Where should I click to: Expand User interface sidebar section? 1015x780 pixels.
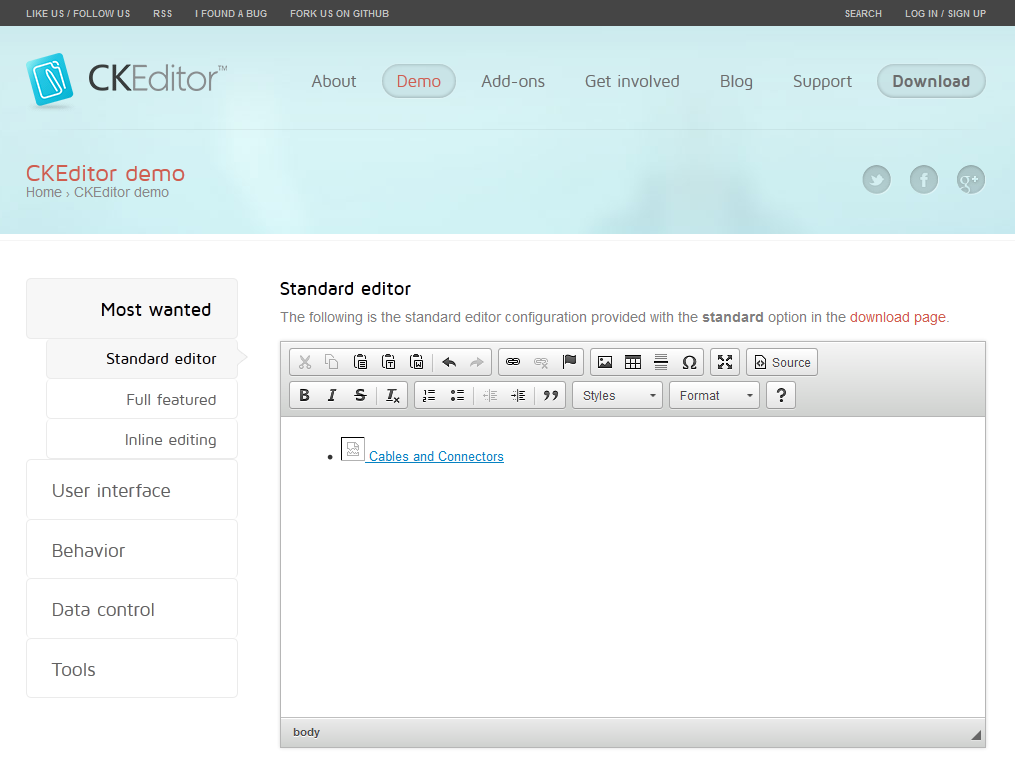[132, 490]
